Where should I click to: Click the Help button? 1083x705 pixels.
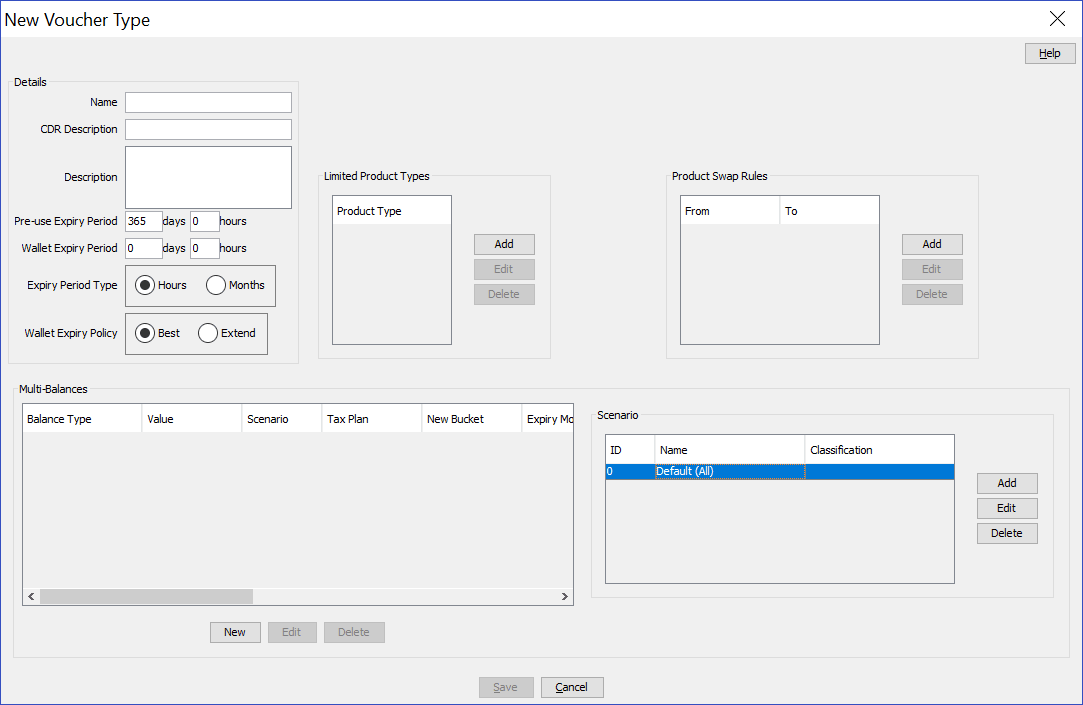click(1049, 52)
